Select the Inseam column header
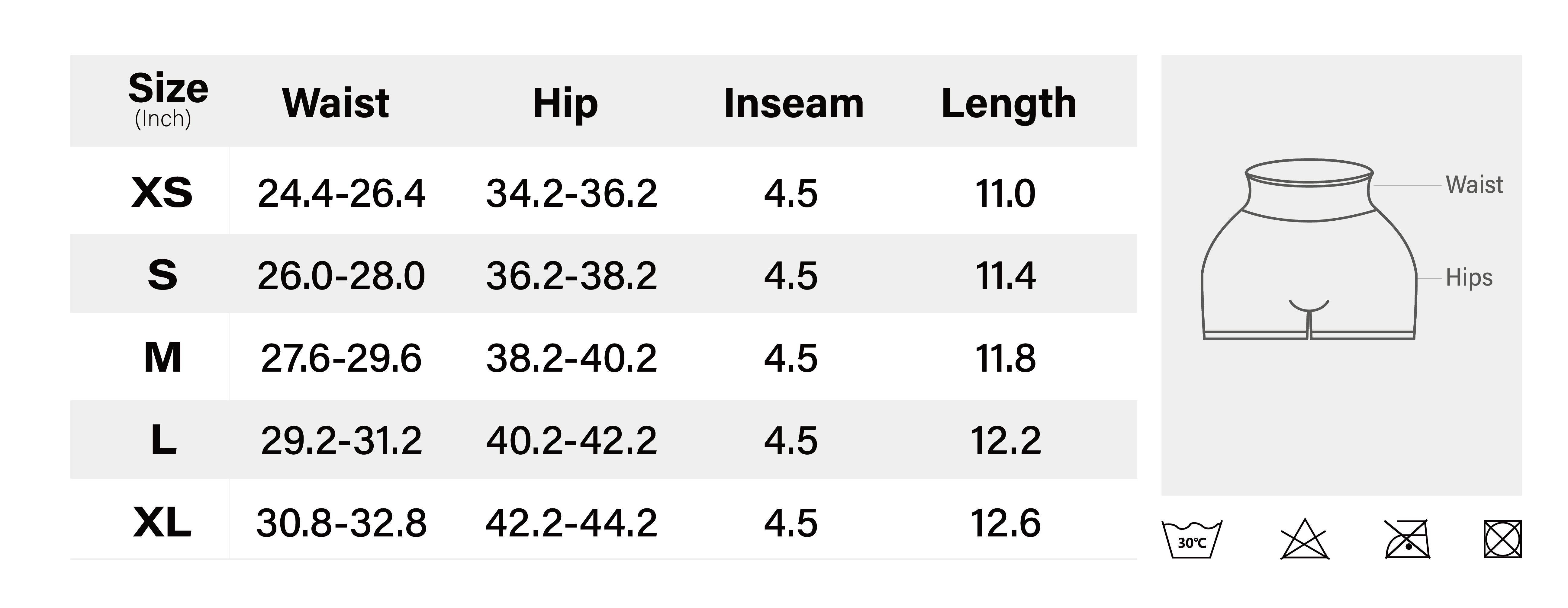 point(793,103)
